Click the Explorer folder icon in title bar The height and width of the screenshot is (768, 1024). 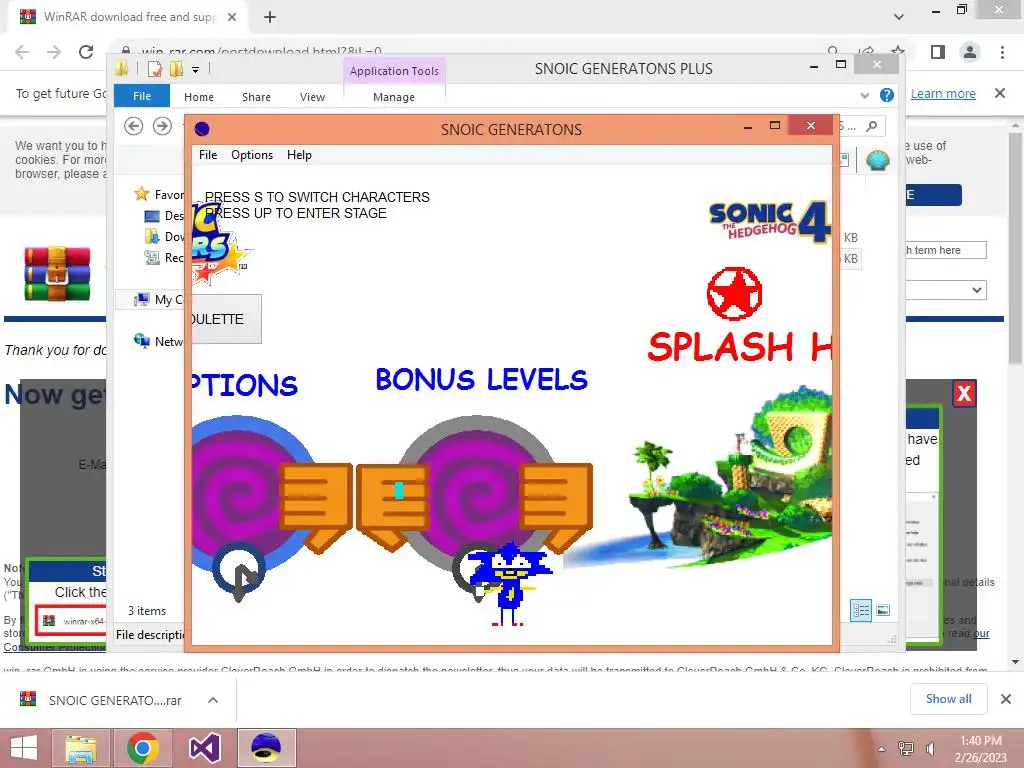click(122, 69)
